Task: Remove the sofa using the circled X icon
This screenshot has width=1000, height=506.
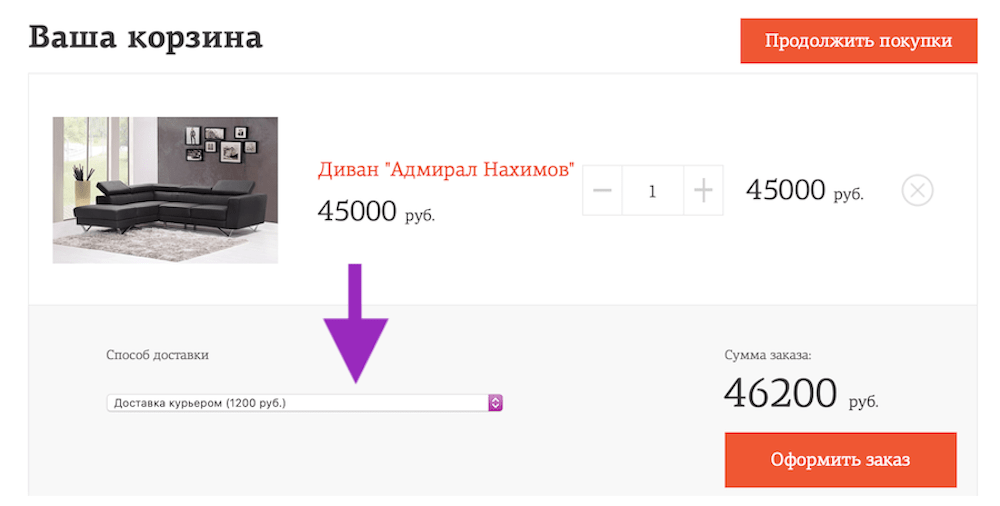Action: click(917, 190)
